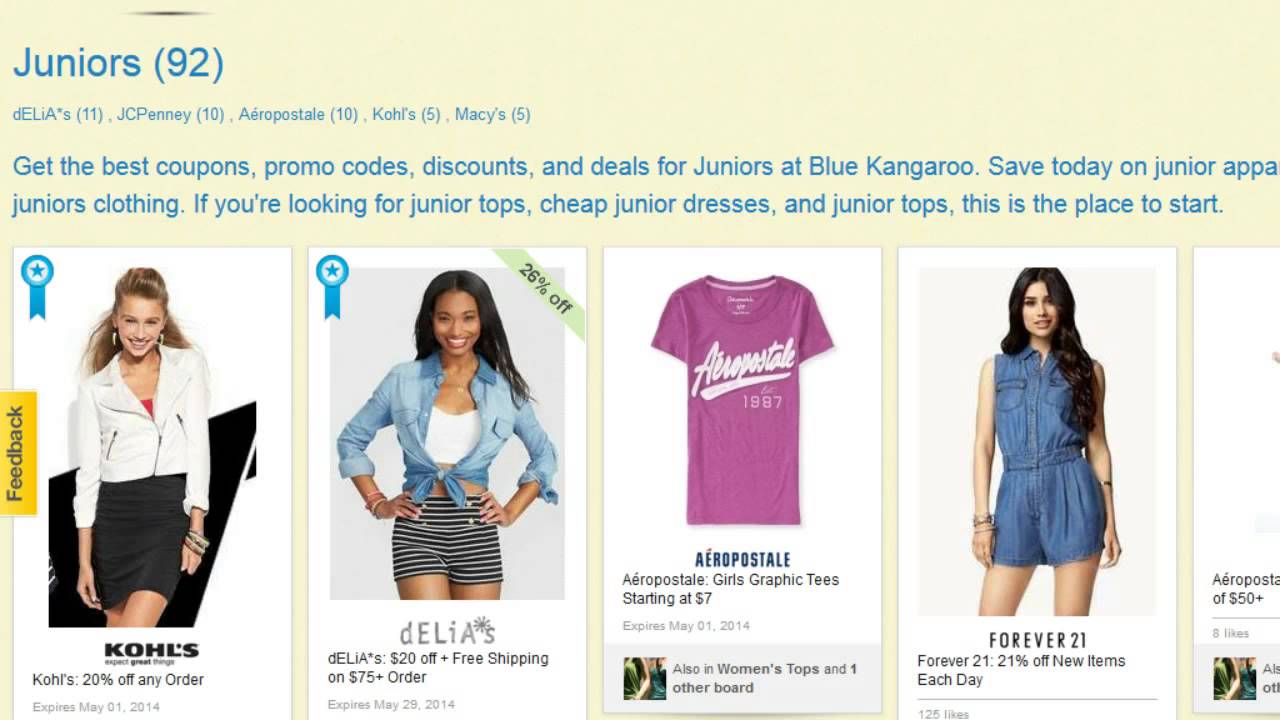The image size is (1280, 720).
Task: Click the dELiA*s brand logo
Action: (x=447, y=631)
